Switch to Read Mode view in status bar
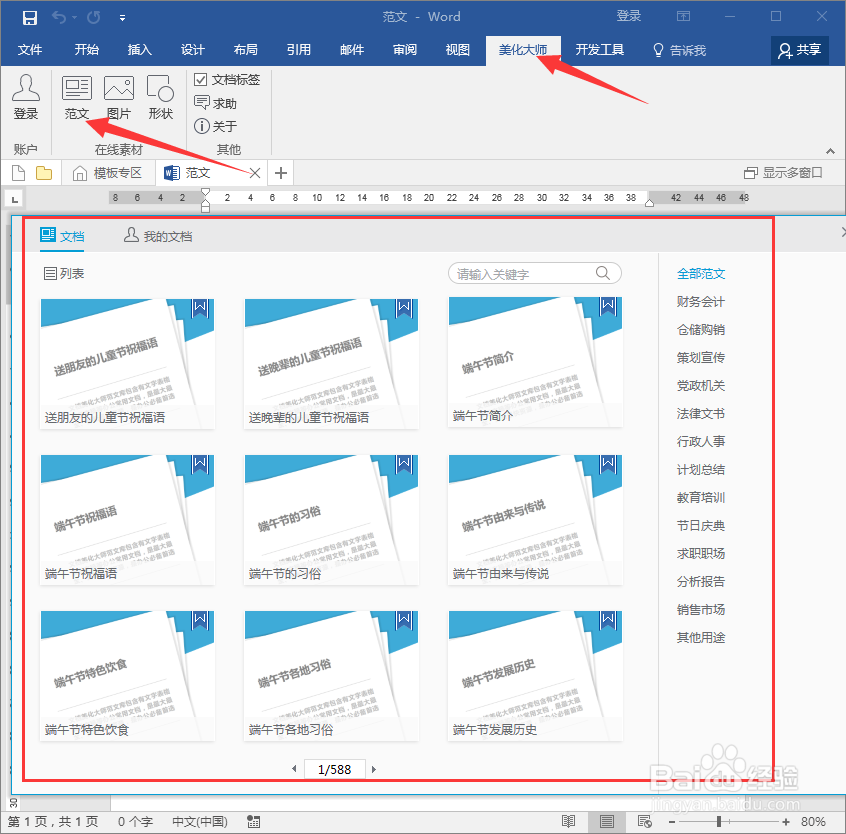 pyautogui.click(x=568, y=822)
